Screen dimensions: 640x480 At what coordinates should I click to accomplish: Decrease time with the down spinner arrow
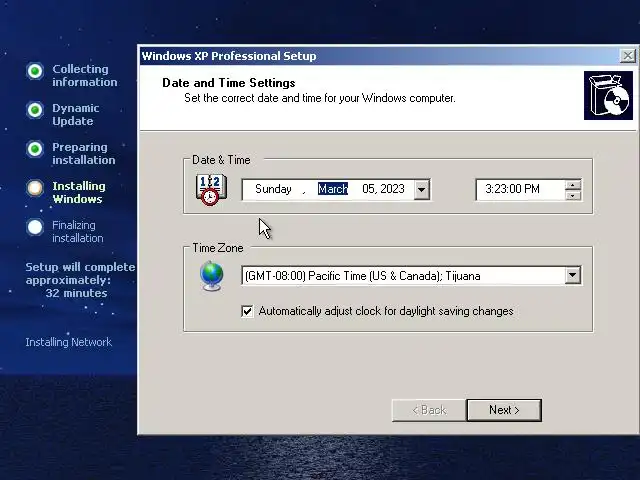pos(573,195)
